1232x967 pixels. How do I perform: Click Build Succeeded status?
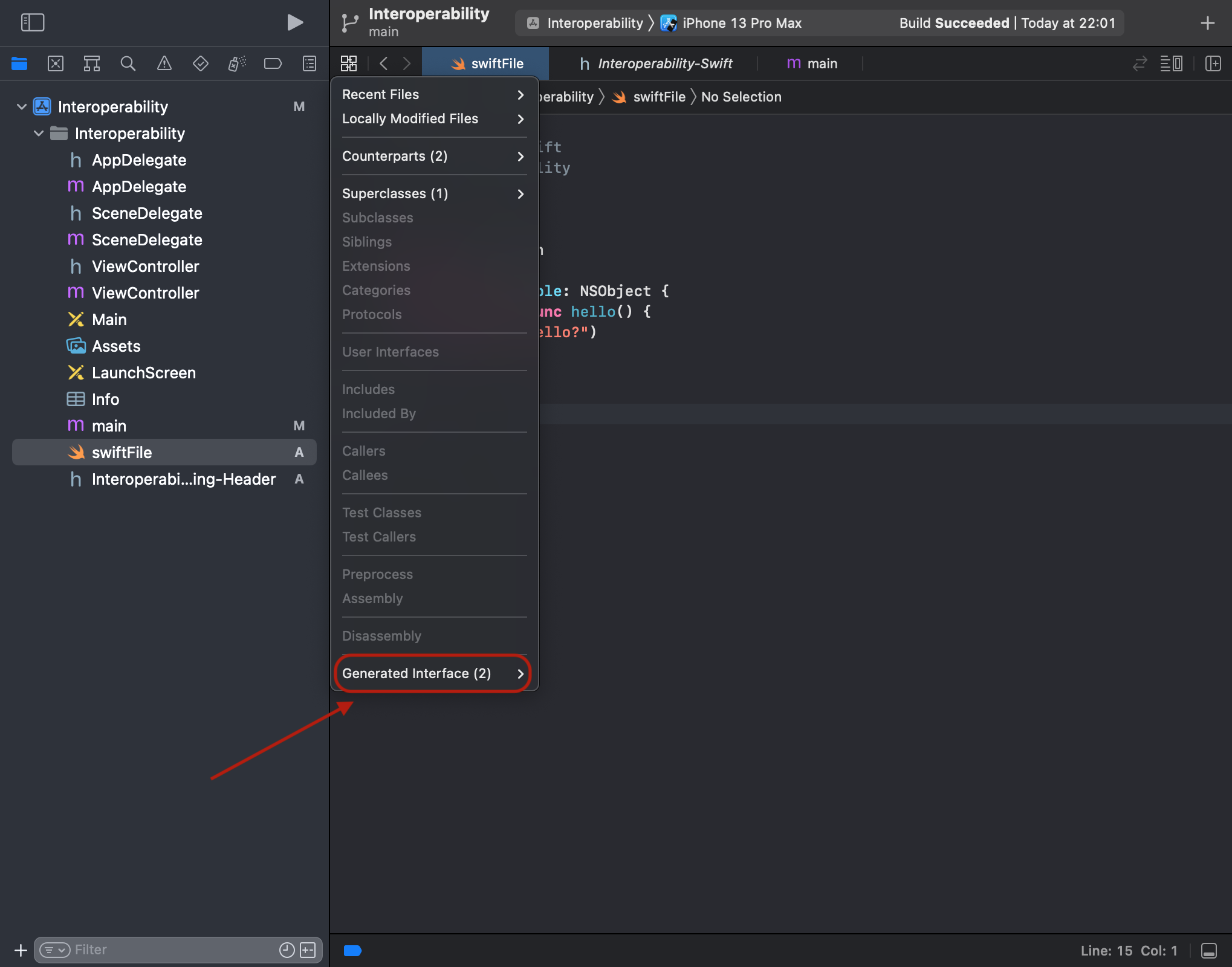1007,23
